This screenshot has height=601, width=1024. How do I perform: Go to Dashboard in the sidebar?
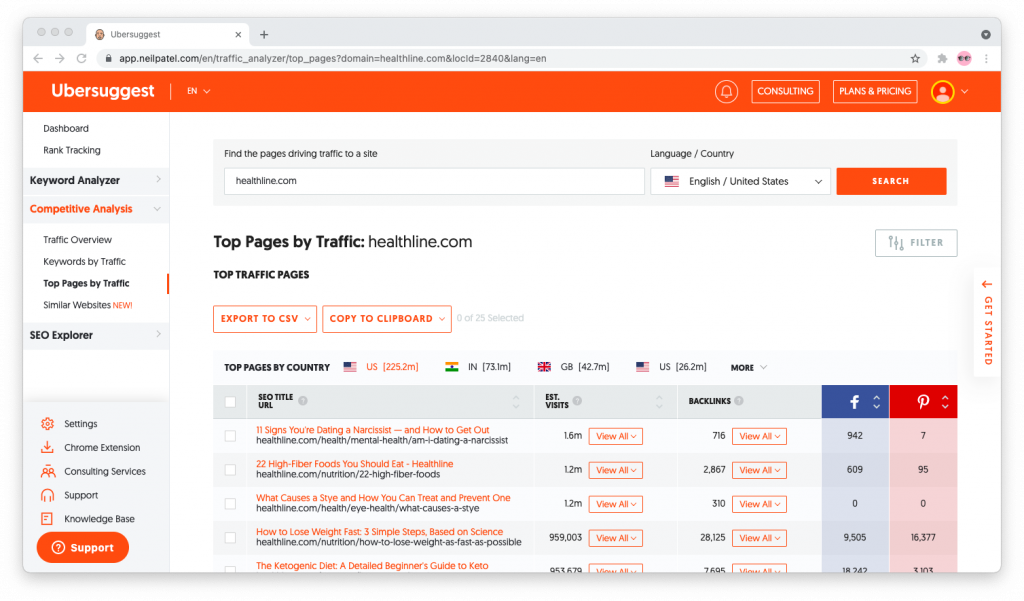click(66, 129)
